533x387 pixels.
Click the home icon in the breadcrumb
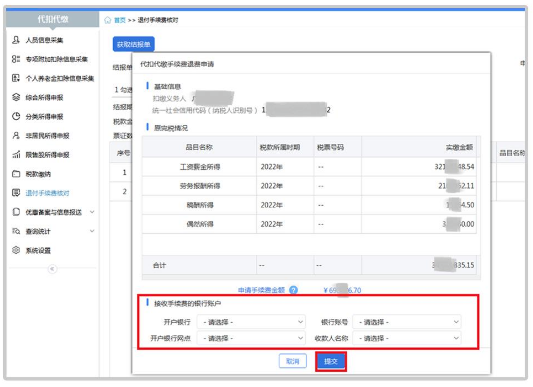pos(108,20)
